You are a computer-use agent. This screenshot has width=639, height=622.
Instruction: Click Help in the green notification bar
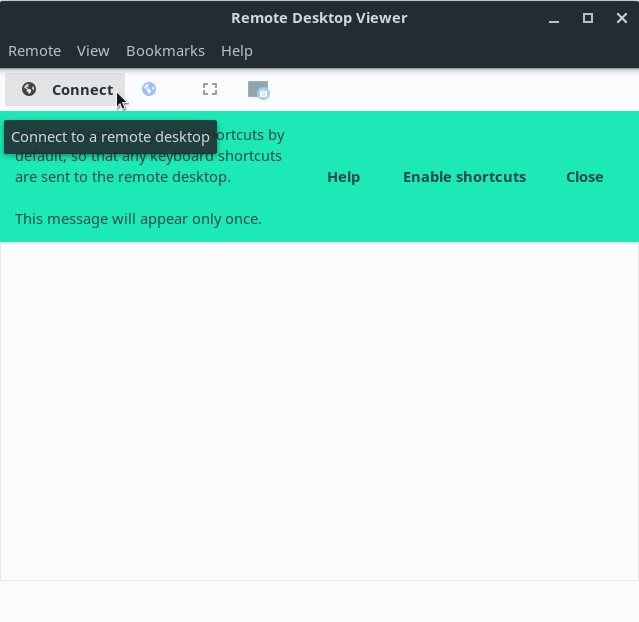click(x=343, y=177)
